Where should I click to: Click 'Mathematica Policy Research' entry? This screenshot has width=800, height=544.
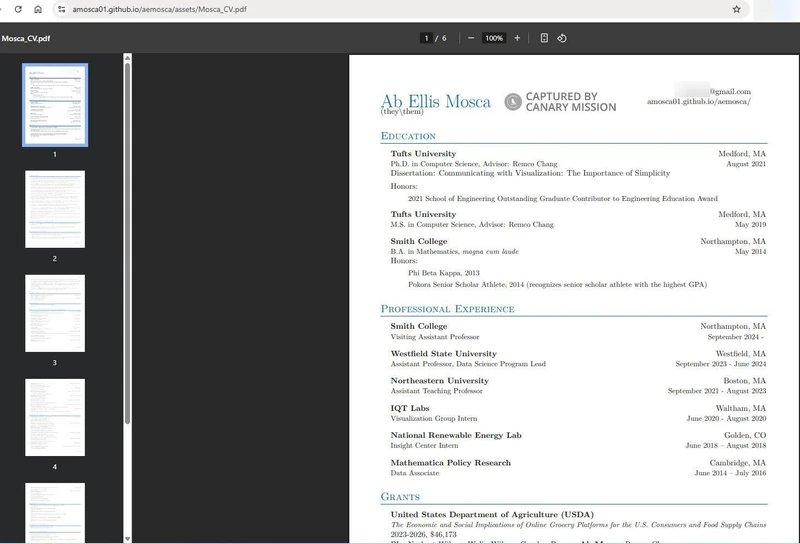click(x=451, y=463)
